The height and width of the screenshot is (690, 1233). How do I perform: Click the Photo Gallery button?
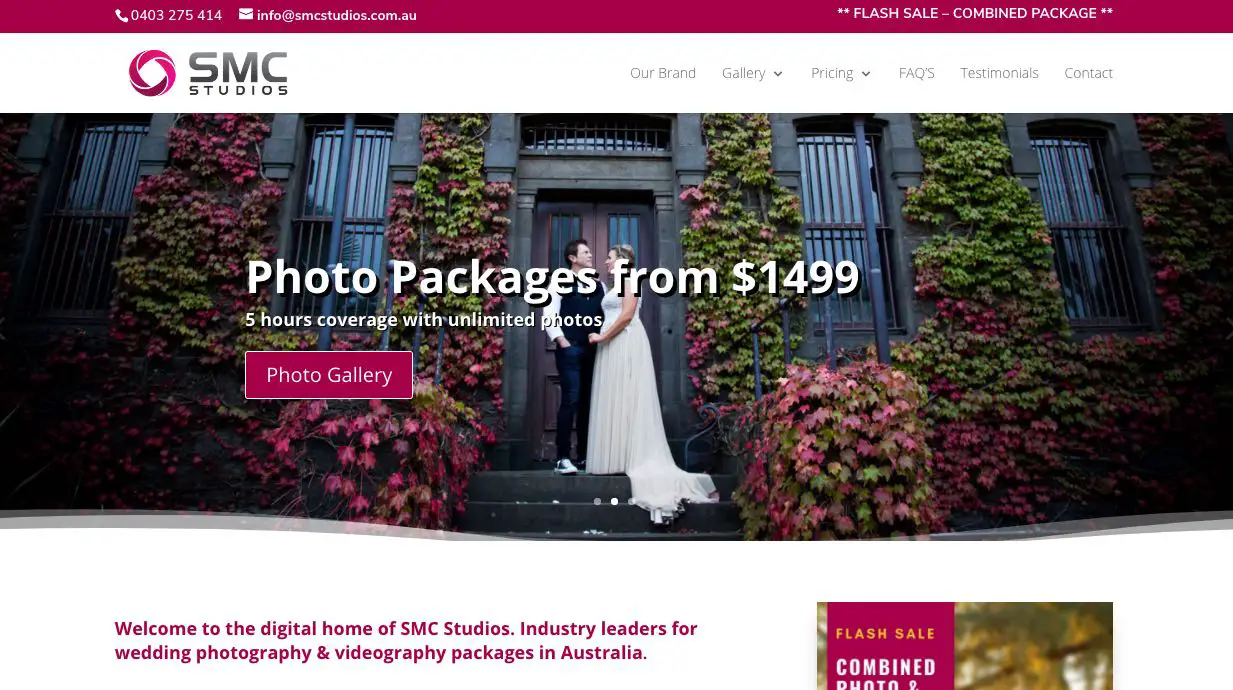tap(329, 375)
